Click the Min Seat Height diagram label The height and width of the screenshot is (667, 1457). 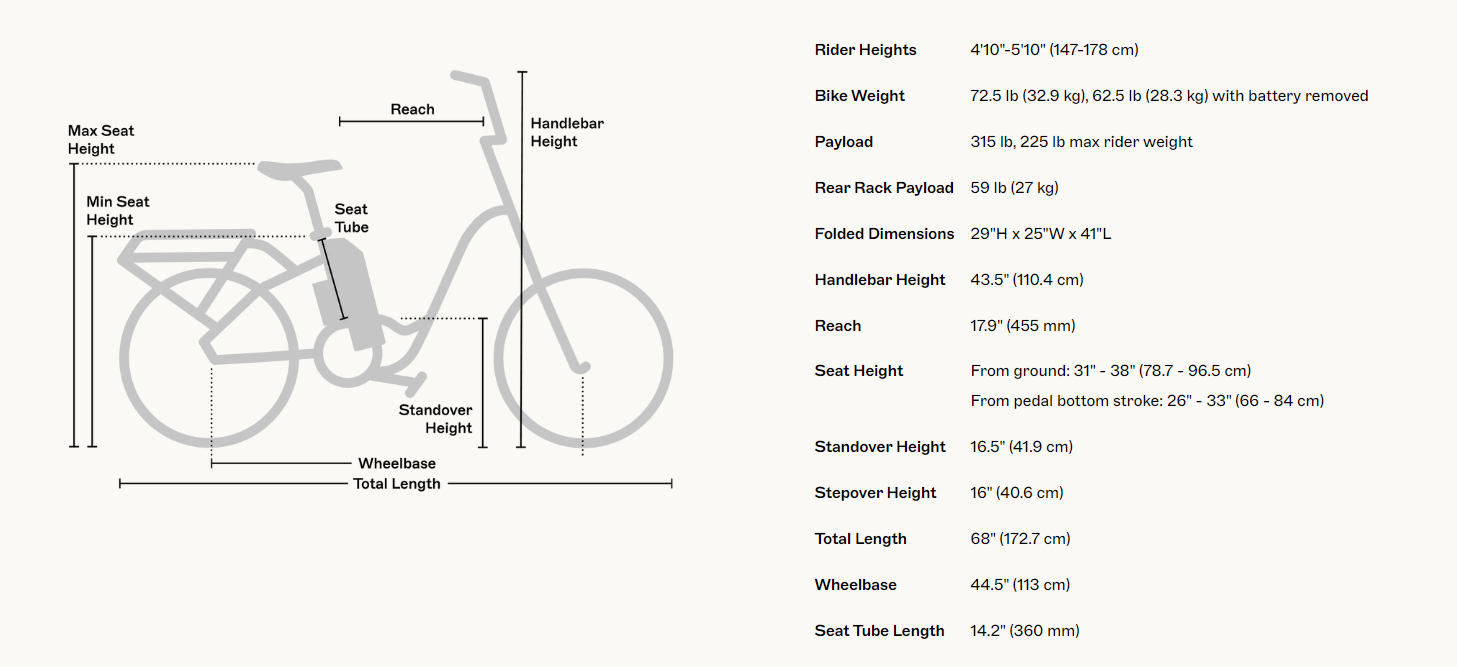[117, 211]
